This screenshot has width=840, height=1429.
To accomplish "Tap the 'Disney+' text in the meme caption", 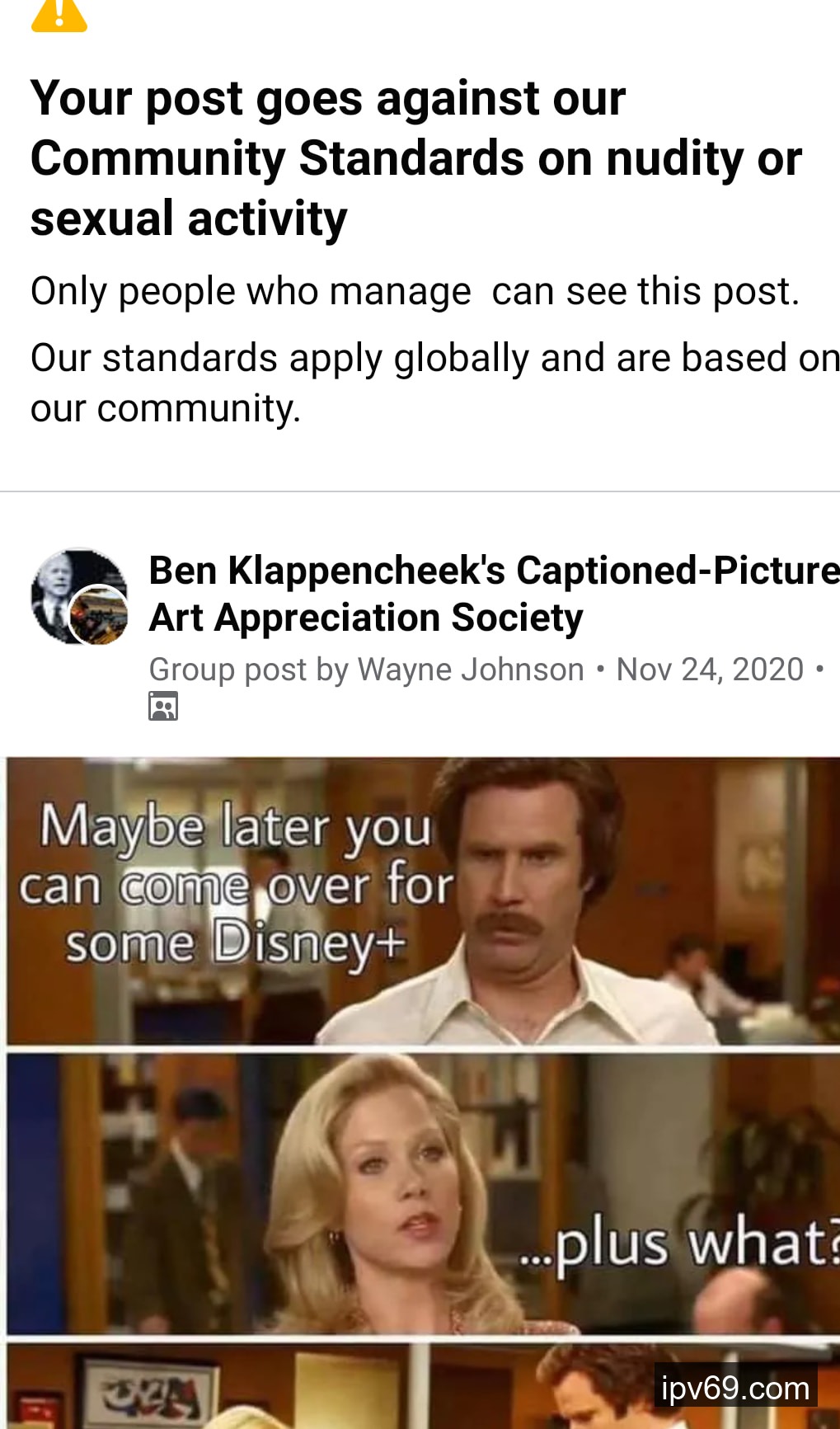I will coord(310,944).
